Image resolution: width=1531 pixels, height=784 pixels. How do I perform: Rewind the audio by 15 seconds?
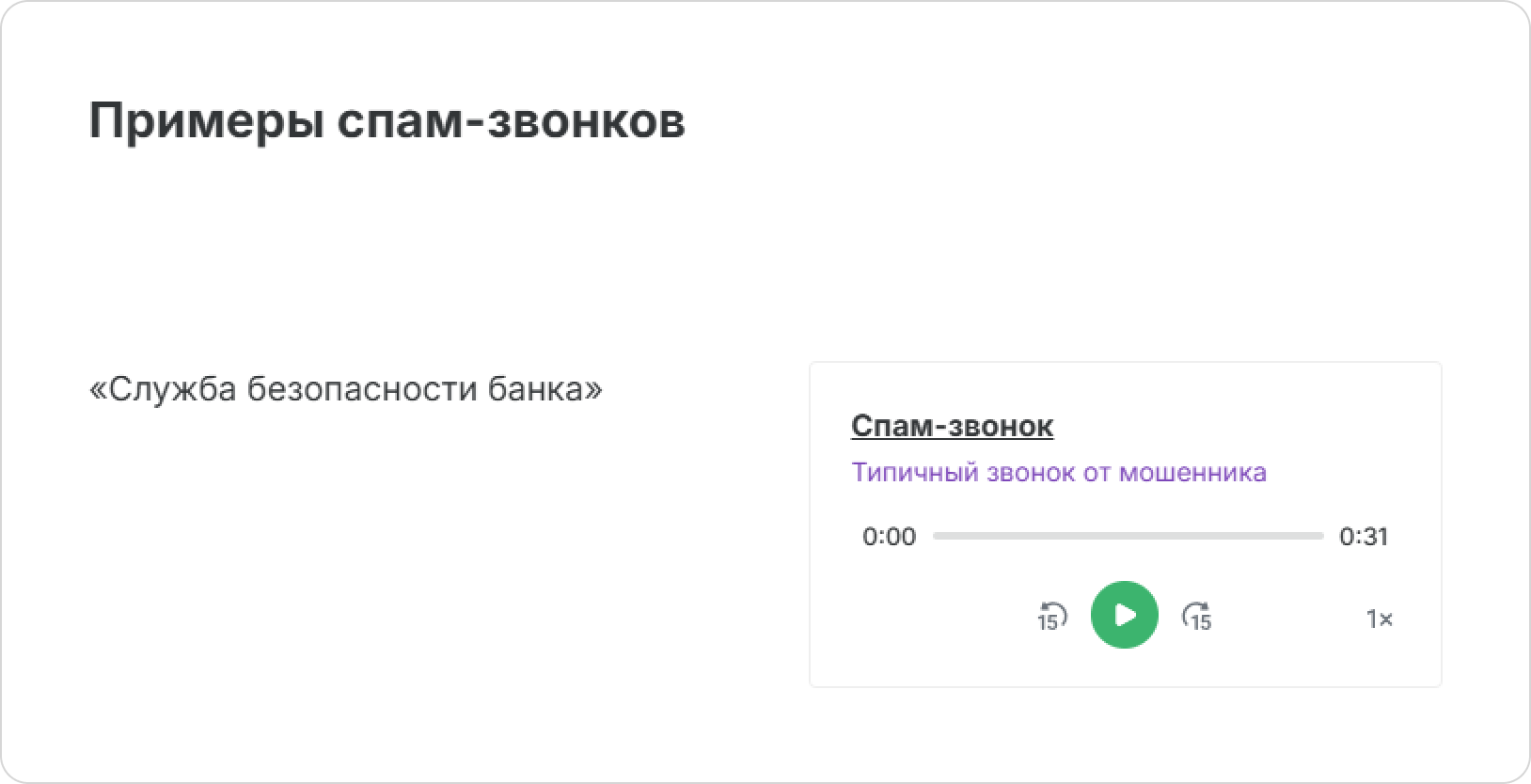pyautogui.click(x=1051, y=617)
